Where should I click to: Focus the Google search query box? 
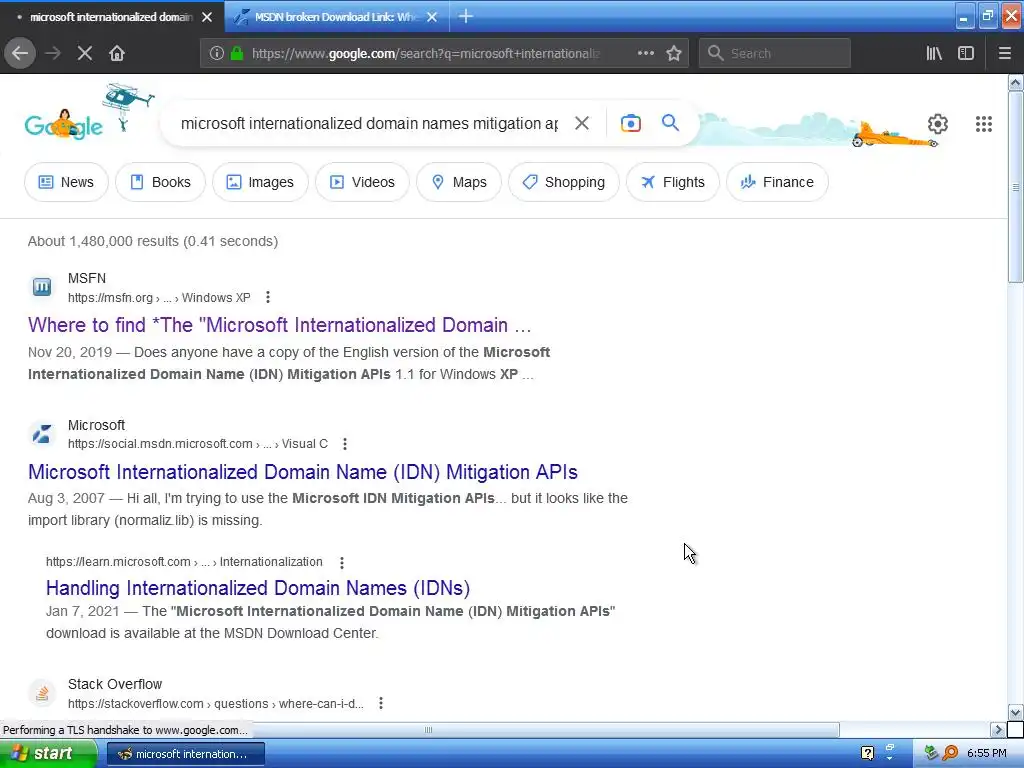(369, 123)
